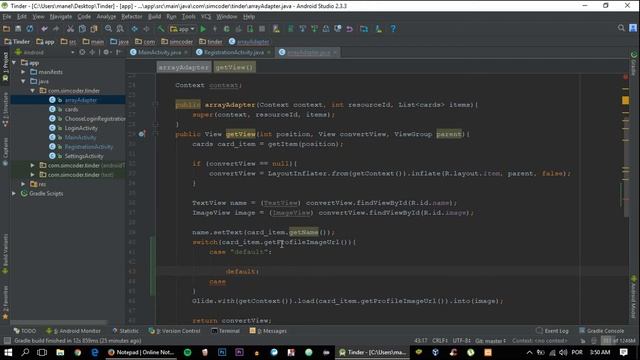The image size is (640, 360).
Task: Switch to MainActivity.java tab
Action: [x=159, y=52]
